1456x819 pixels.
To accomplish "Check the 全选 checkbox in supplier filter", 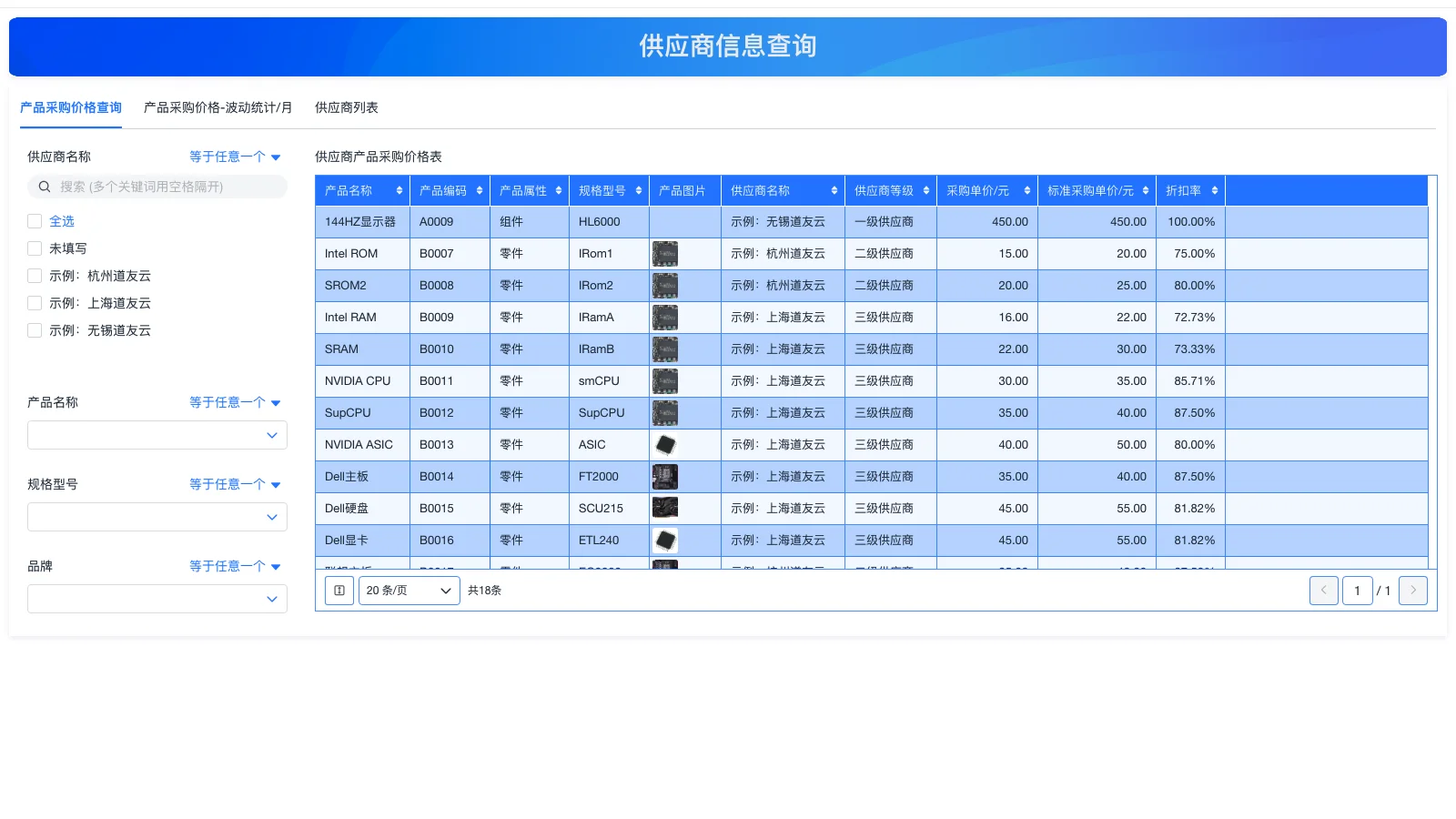I will click(x=34, y=220).
